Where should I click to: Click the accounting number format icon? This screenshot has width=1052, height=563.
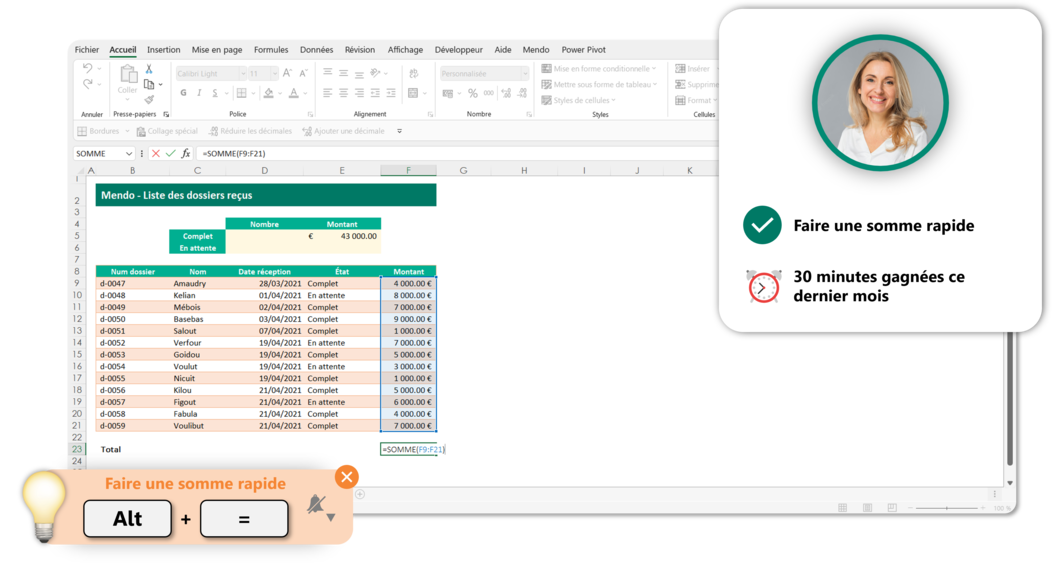pyautogui.click(x=448, y=93)
